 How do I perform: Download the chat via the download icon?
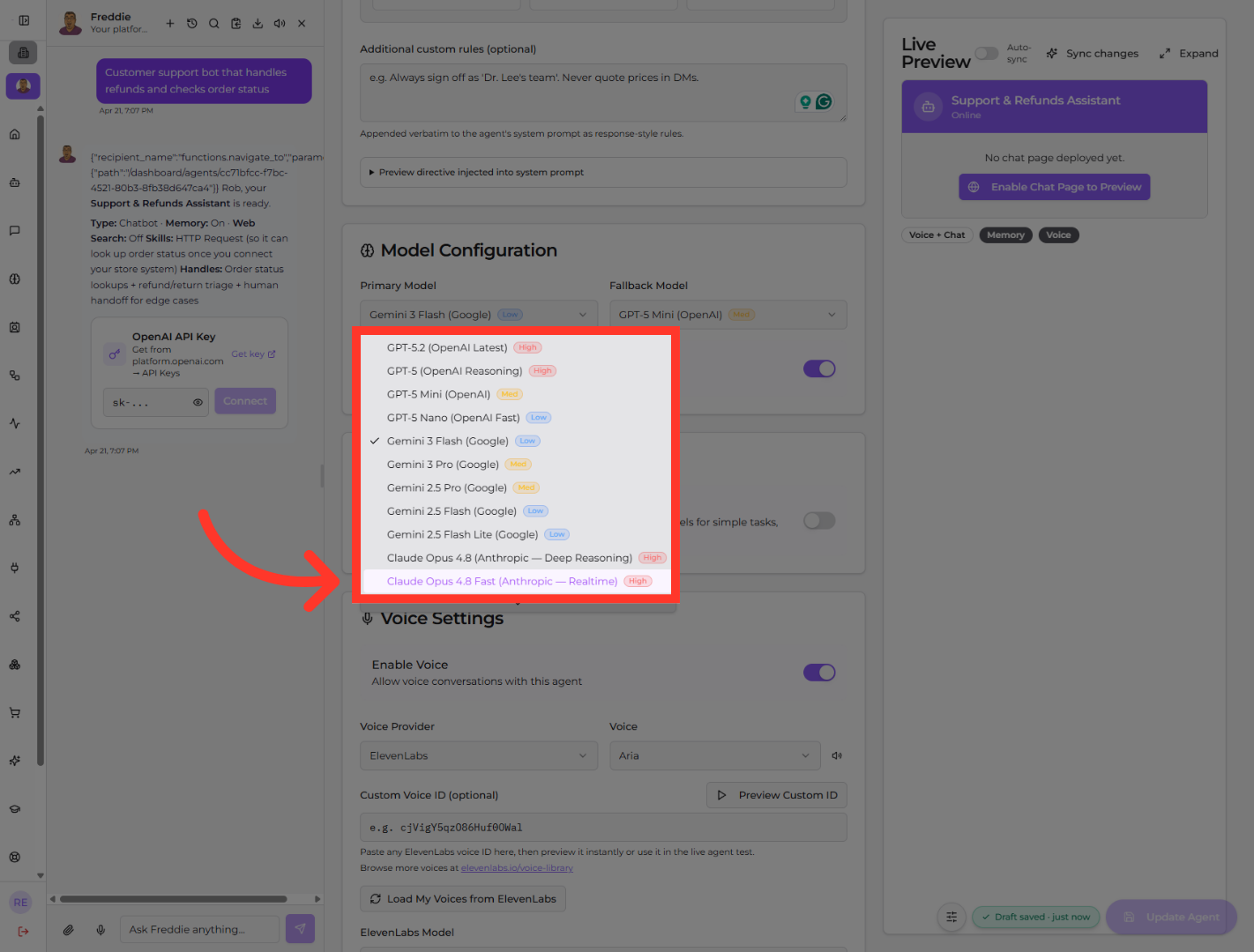258,24
